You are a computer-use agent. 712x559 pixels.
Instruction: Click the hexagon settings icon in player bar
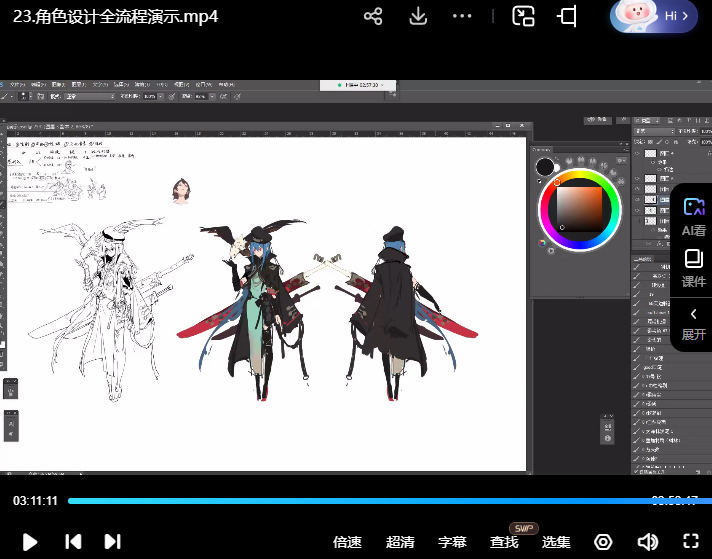(x=603, y=542)
